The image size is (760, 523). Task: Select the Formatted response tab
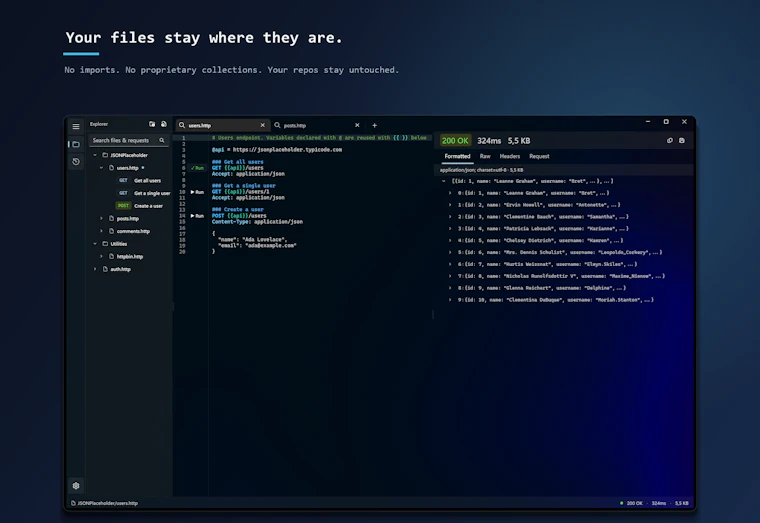pyautogui.click(x=457, y=157)
